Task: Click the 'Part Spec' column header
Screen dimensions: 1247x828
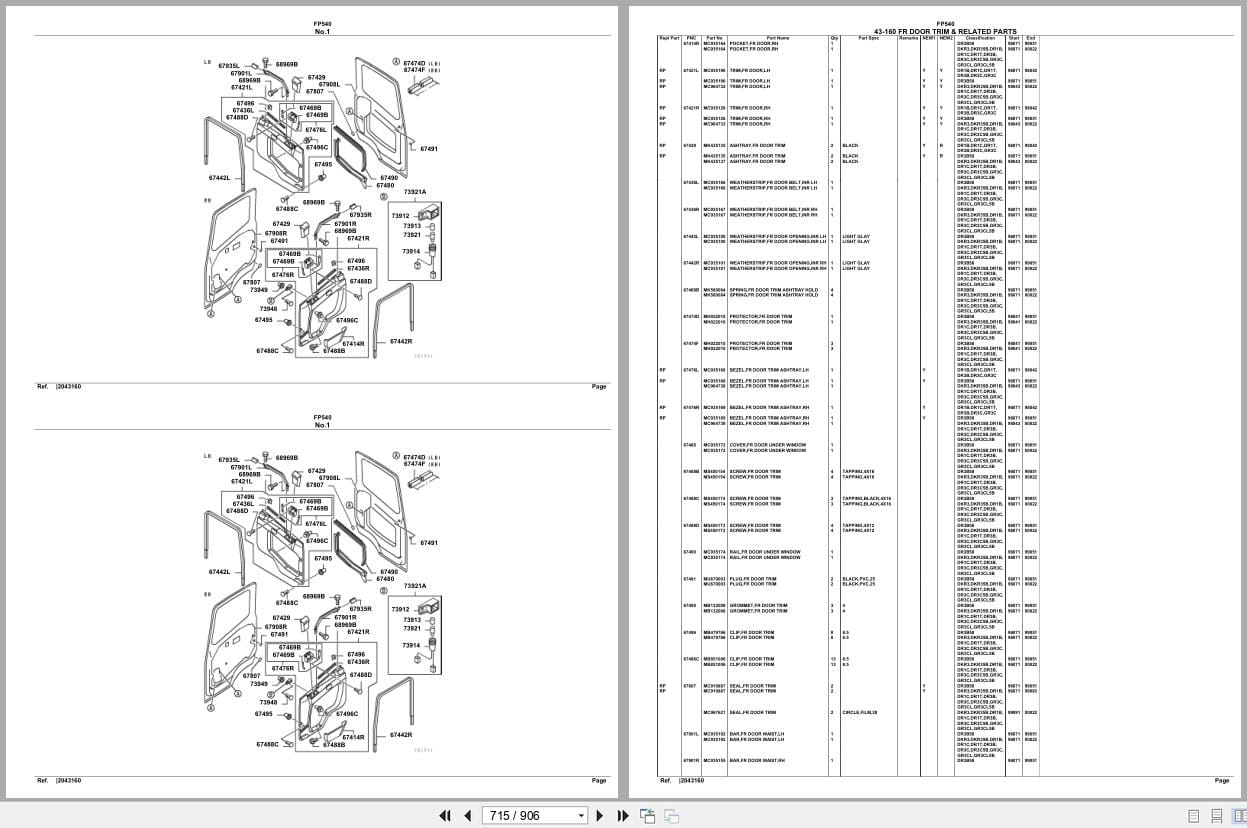Action: click(868, 38)
